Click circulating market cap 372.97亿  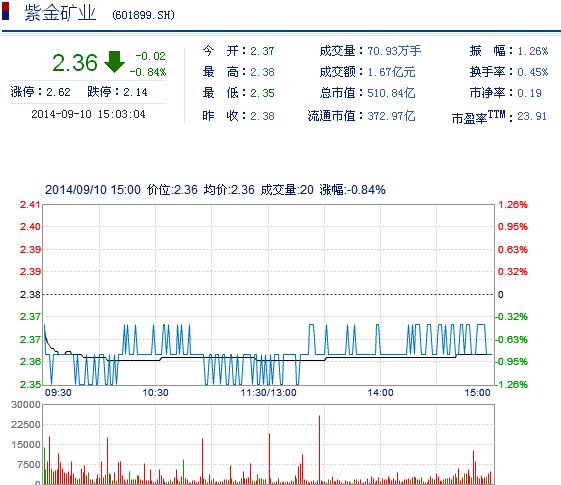tap(391, 116)
